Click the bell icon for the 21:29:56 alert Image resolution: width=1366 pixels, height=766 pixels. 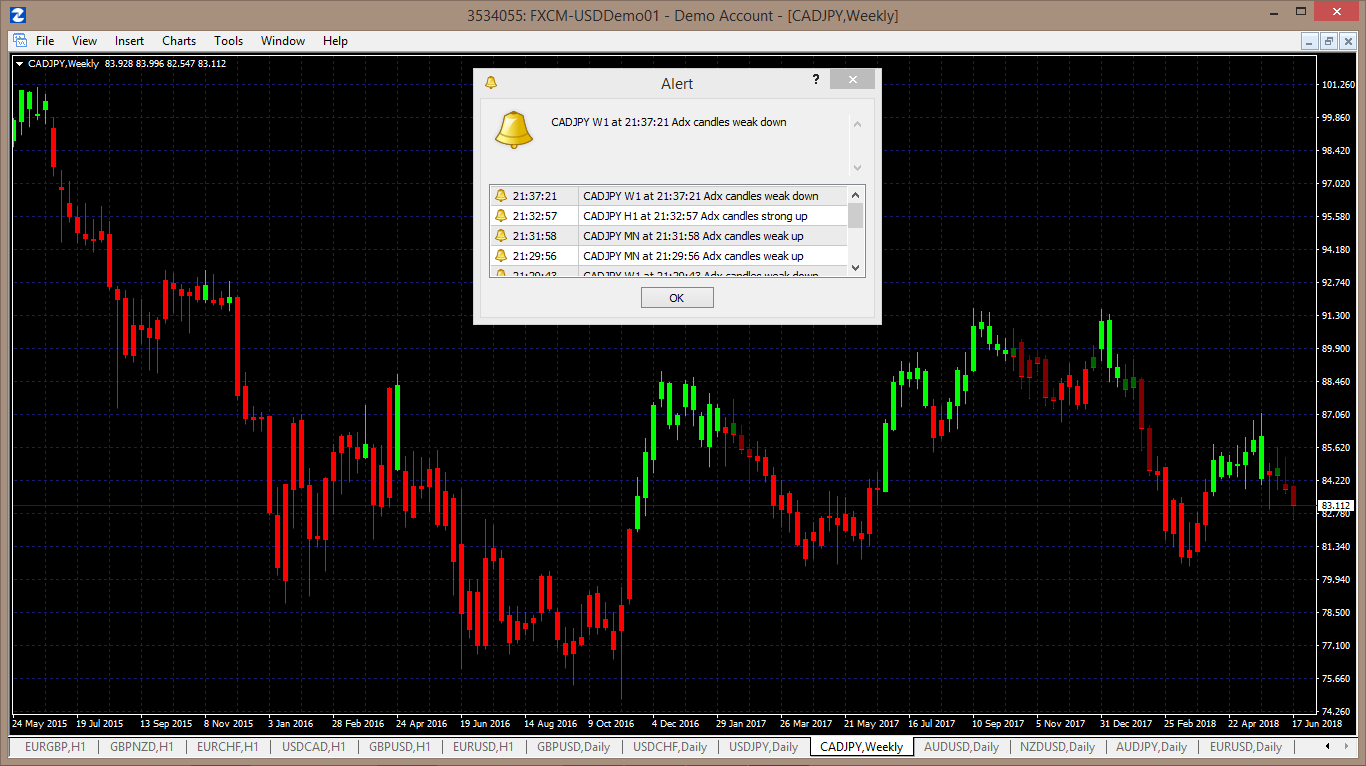point(501,256)
